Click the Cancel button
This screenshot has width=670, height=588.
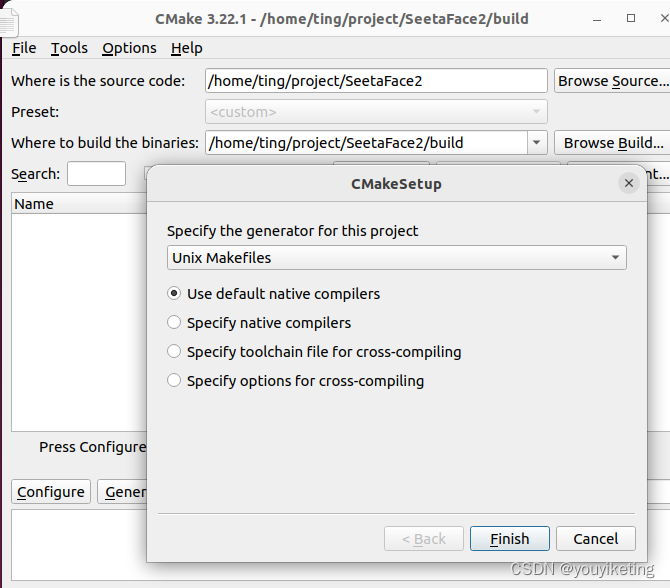click(x=596, y=539)
